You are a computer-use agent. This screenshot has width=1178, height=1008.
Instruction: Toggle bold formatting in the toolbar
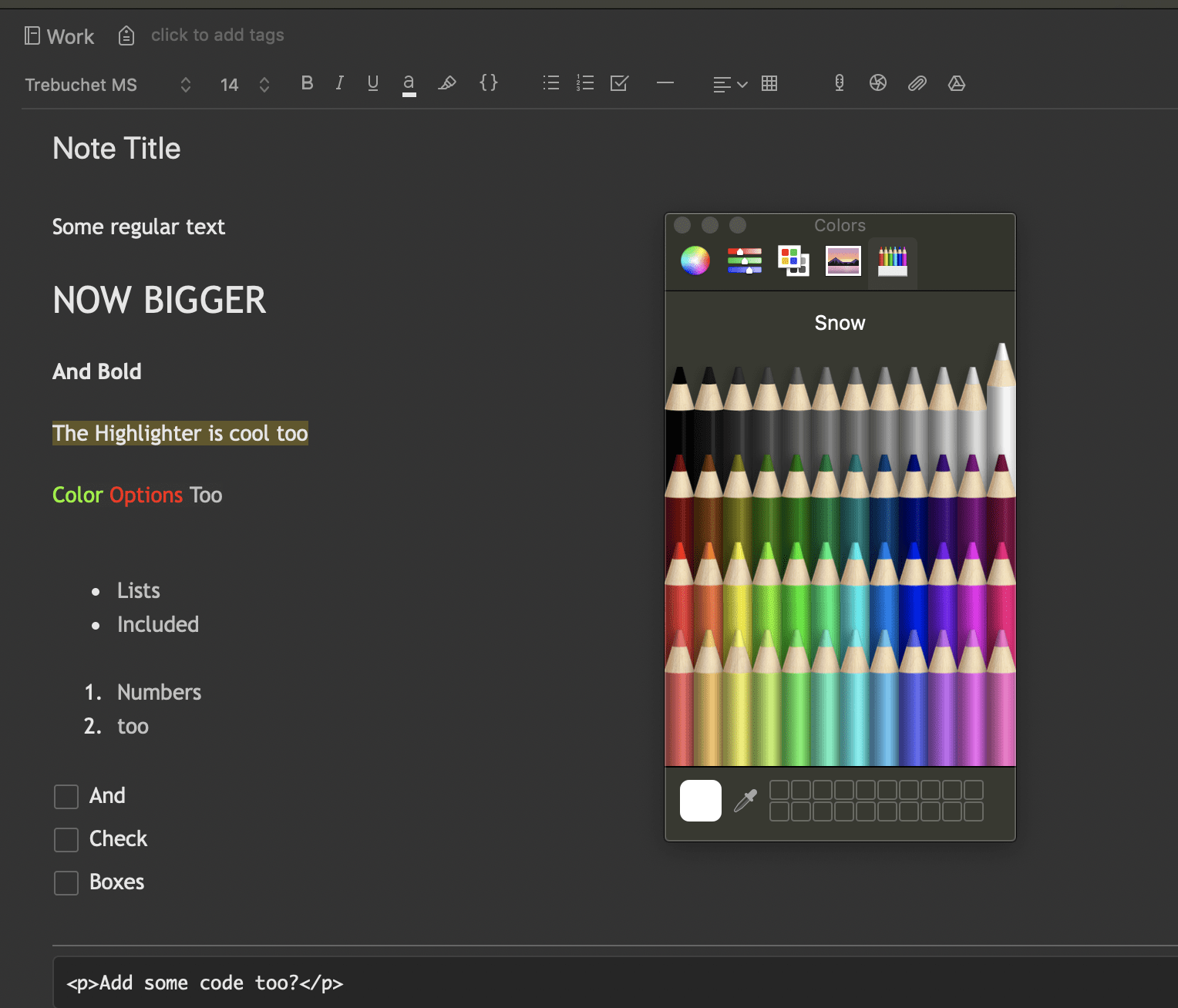(x=307, y=83)
